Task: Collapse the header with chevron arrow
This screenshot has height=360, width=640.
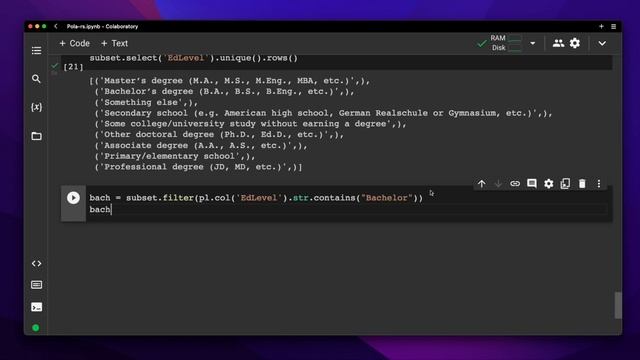Action: click(x=602, y=43)
